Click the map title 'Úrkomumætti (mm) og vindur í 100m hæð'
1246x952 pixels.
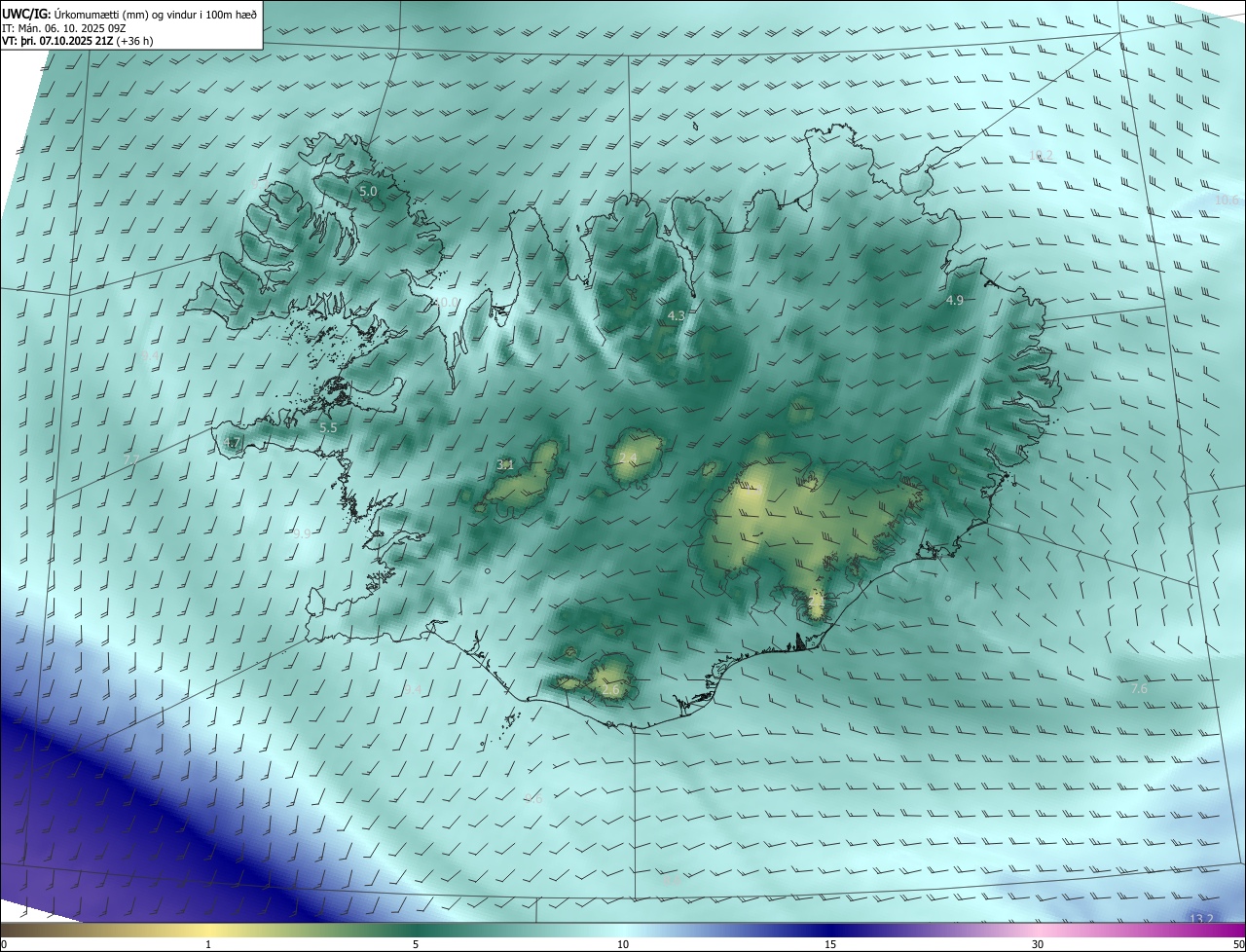(156, 15)
